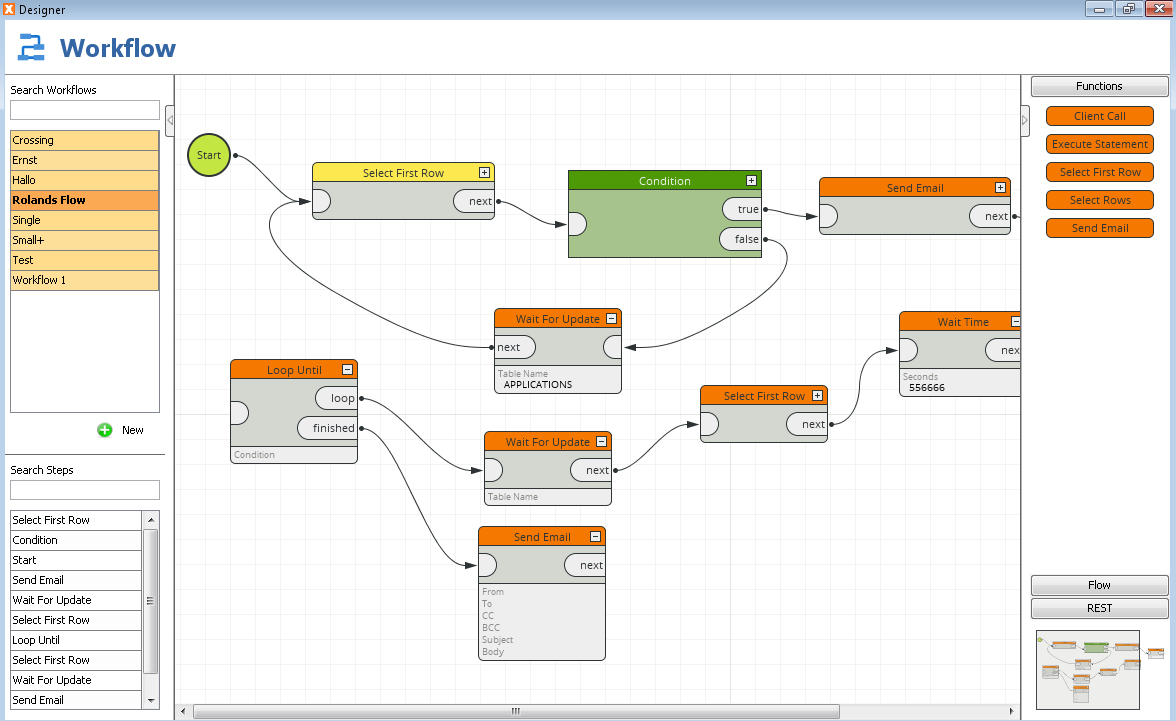Restore down the Designer window
The height and width of the screenshot is (721, 1176).
click(1129, 9)
